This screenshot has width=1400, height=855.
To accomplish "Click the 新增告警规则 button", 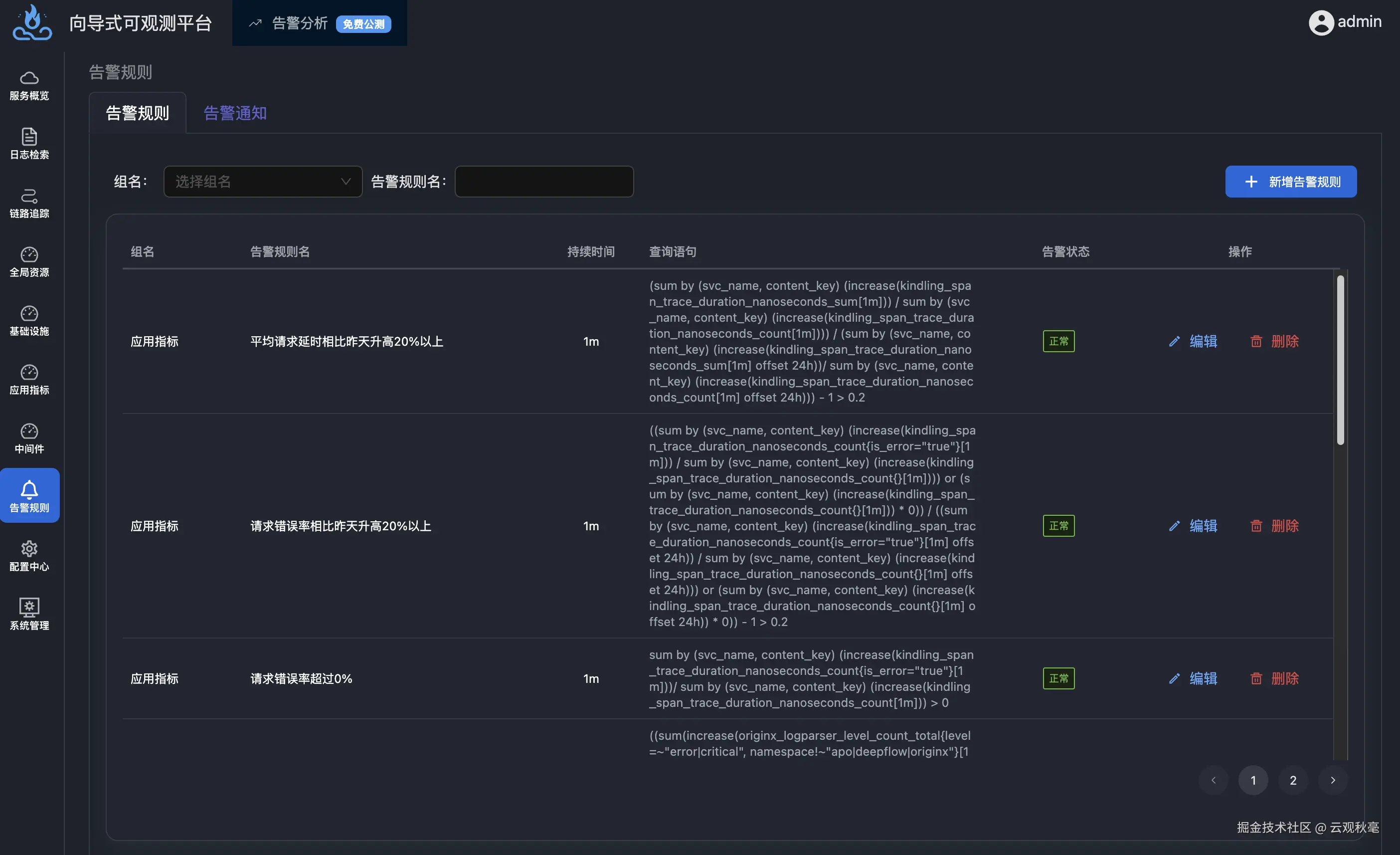I will (1290, 182).
